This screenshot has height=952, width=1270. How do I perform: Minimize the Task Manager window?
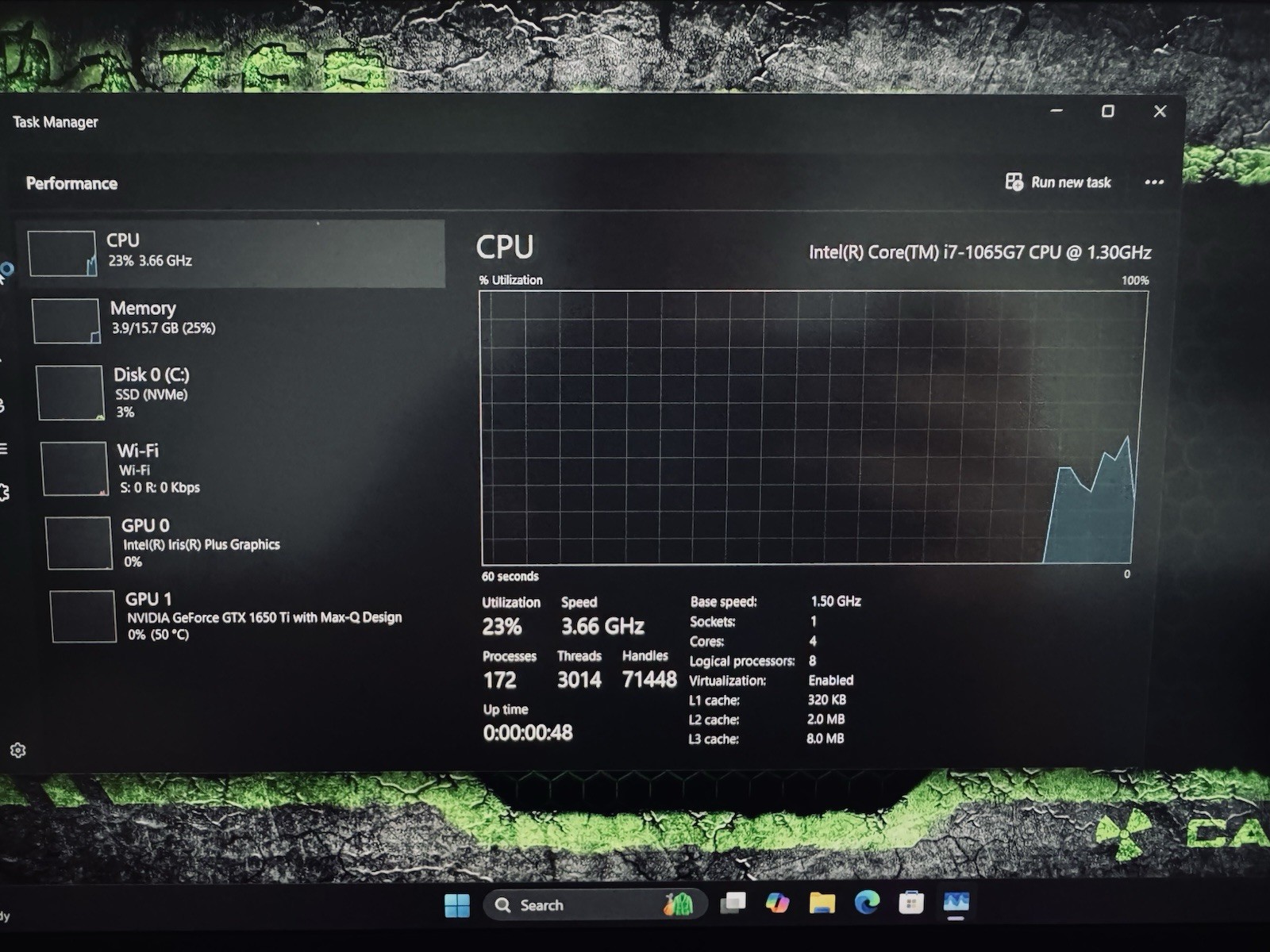click(1056, 111)
